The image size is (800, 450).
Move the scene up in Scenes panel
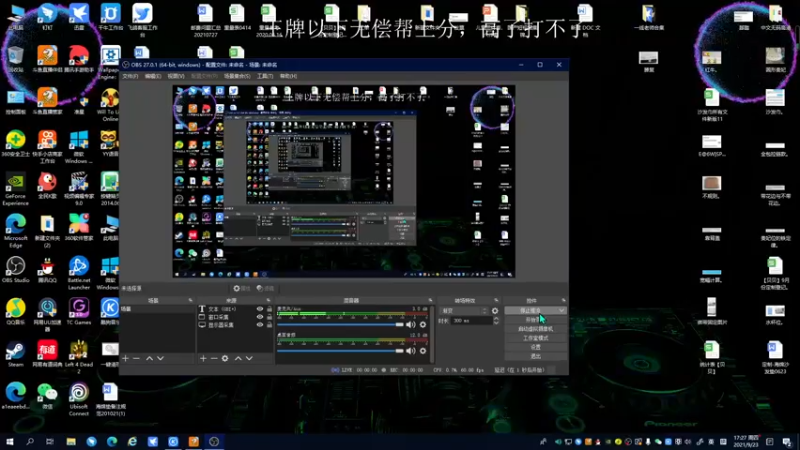[149, 359]
